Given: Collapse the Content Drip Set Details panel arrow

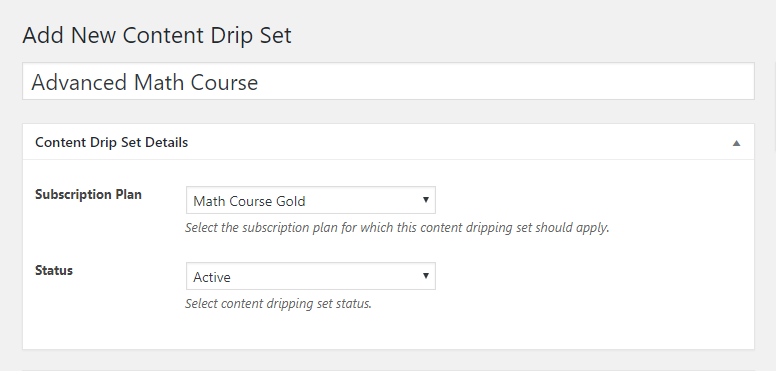Looking at the screenshot, I should [736, 143].
